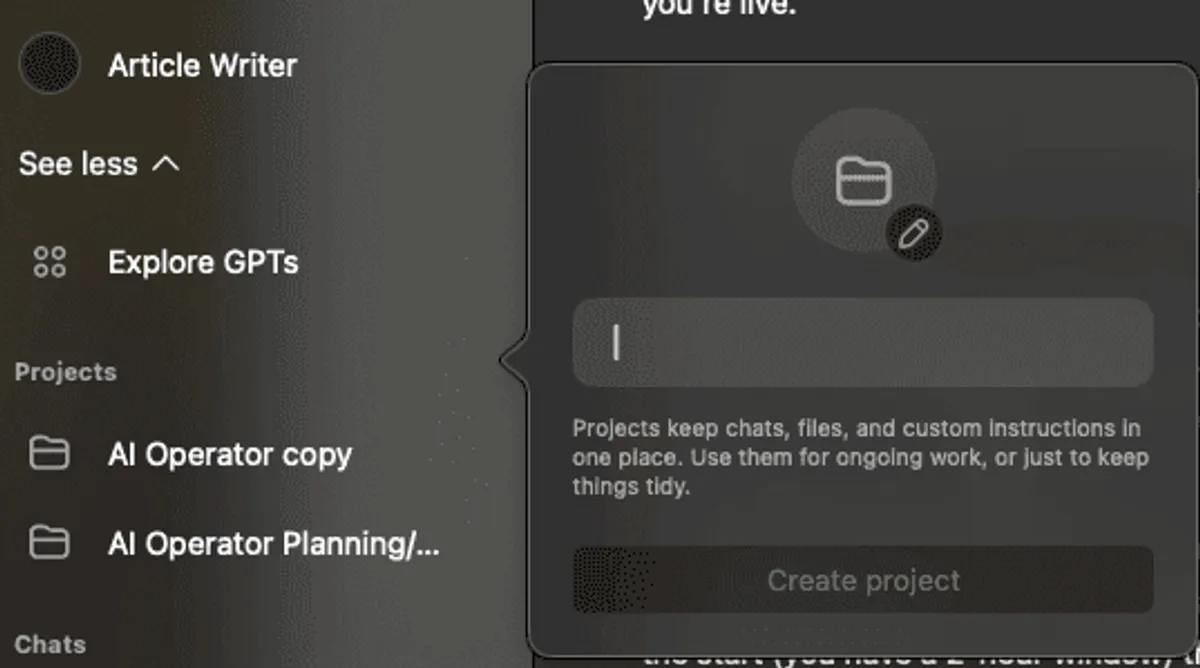Collapse the list with the See less chevron
This screenshot has width=1200, height=668.
tap(165, 163)
